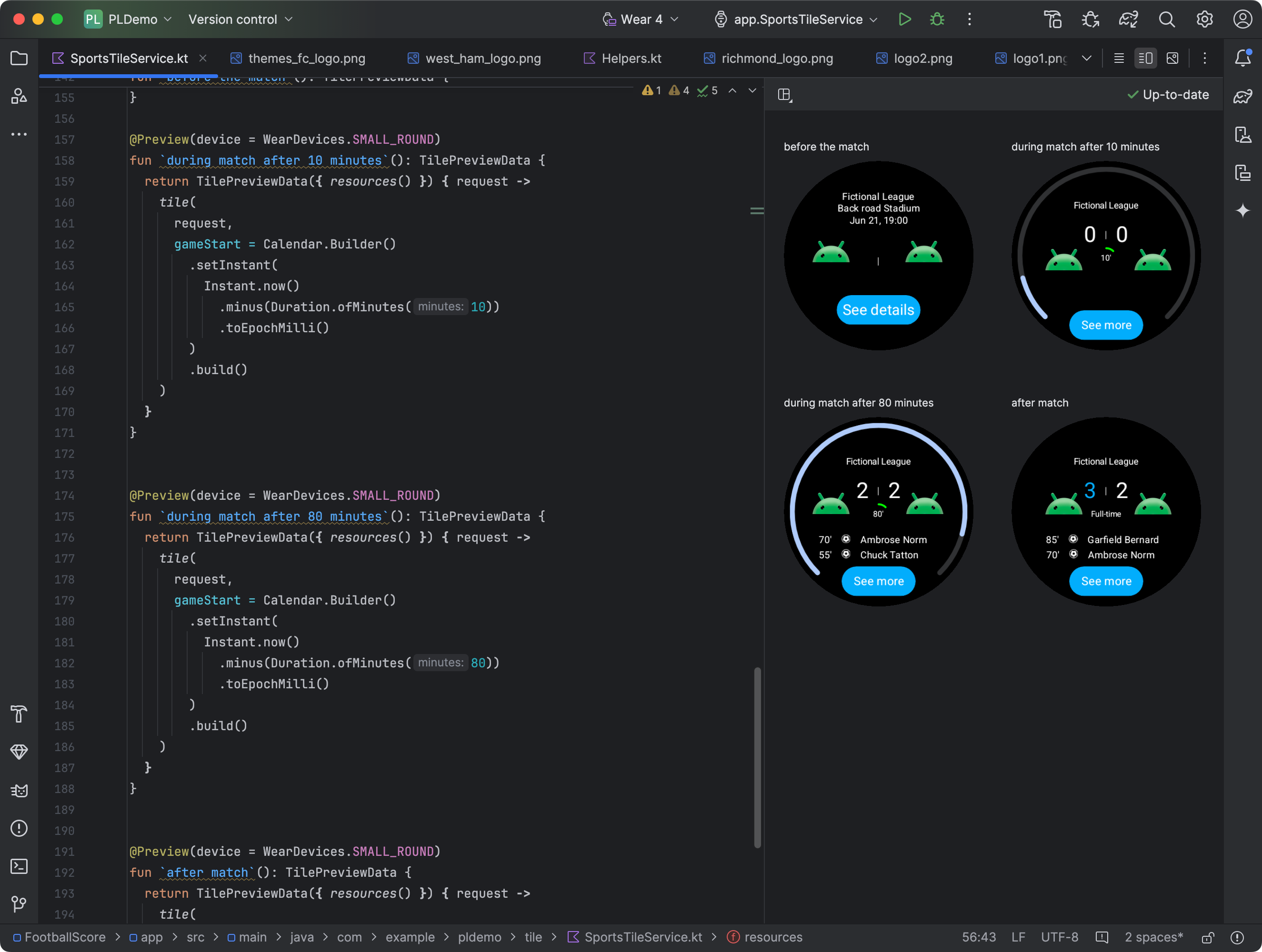Select the SportsTileService.kt tab
Viewport: 1262px width, 952px height.
click(x=129, y=57)
